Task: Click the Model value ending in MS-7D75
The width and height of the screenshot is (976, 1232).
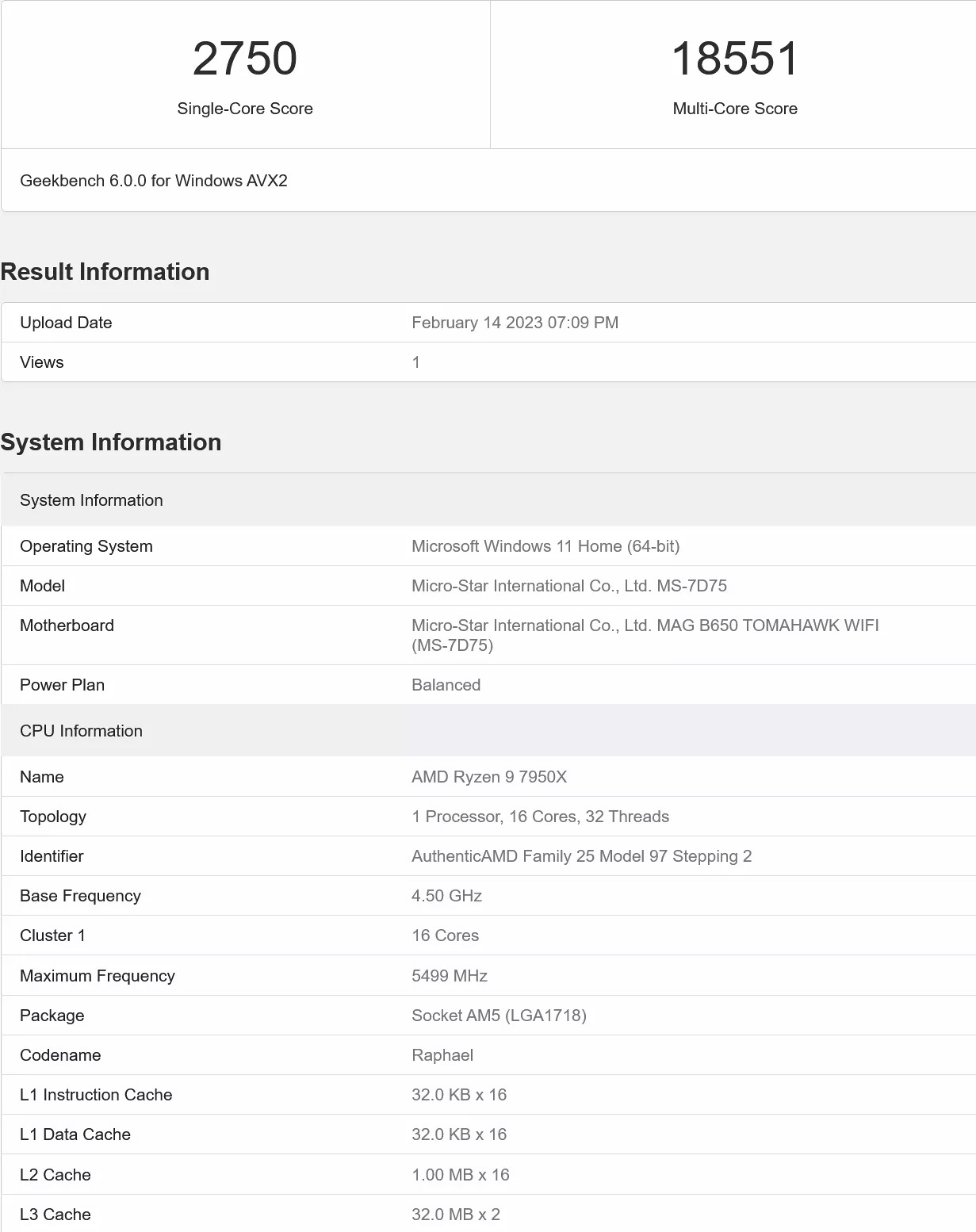Action: coord(568,586)
